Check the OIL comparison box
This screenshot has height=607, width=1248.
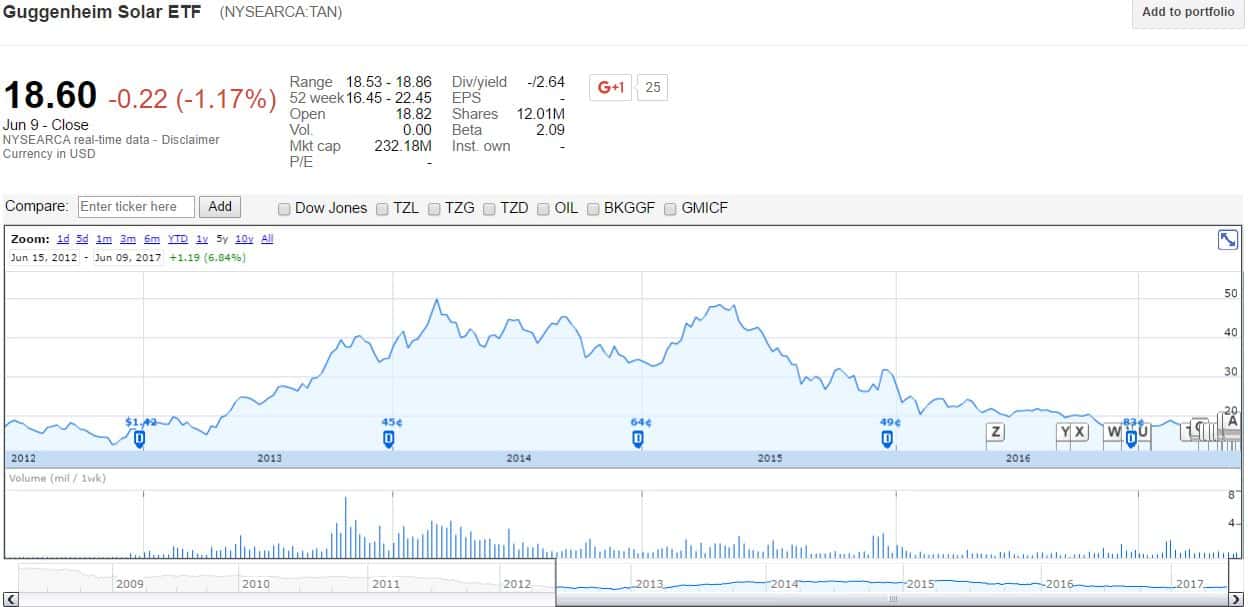543,209
